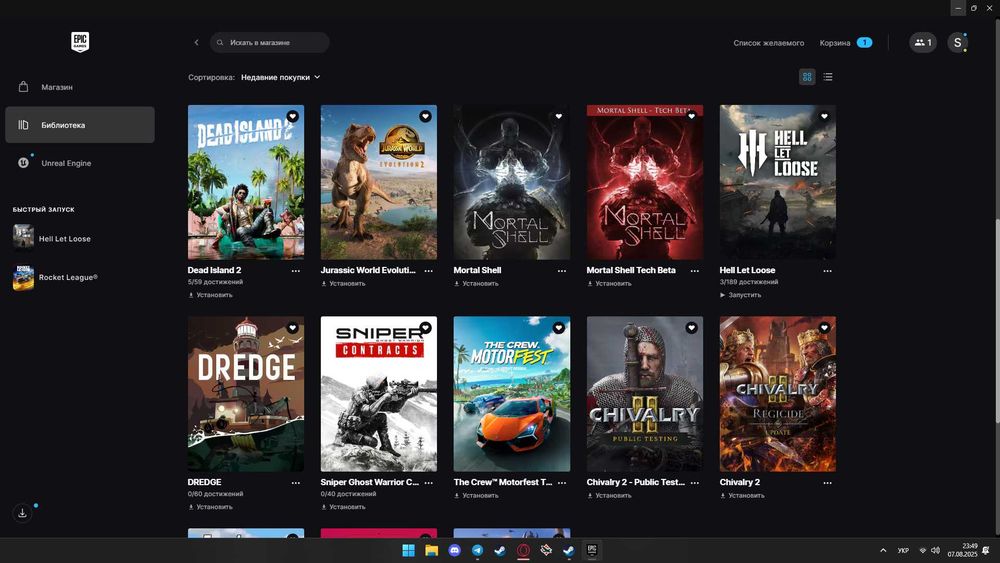
Task: Click Установить under Mortal Shell
Action: tap(476, 284)
